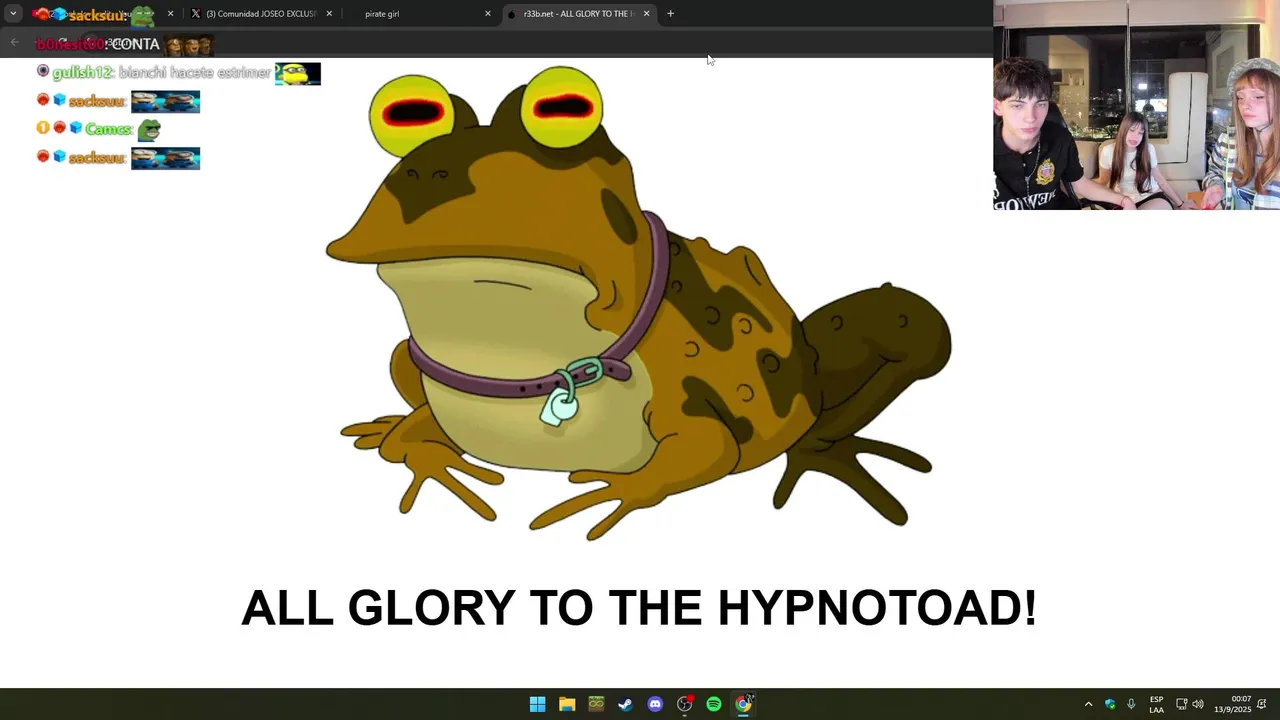
Task: Open the notification center icon
Action: click(1263, 704)
